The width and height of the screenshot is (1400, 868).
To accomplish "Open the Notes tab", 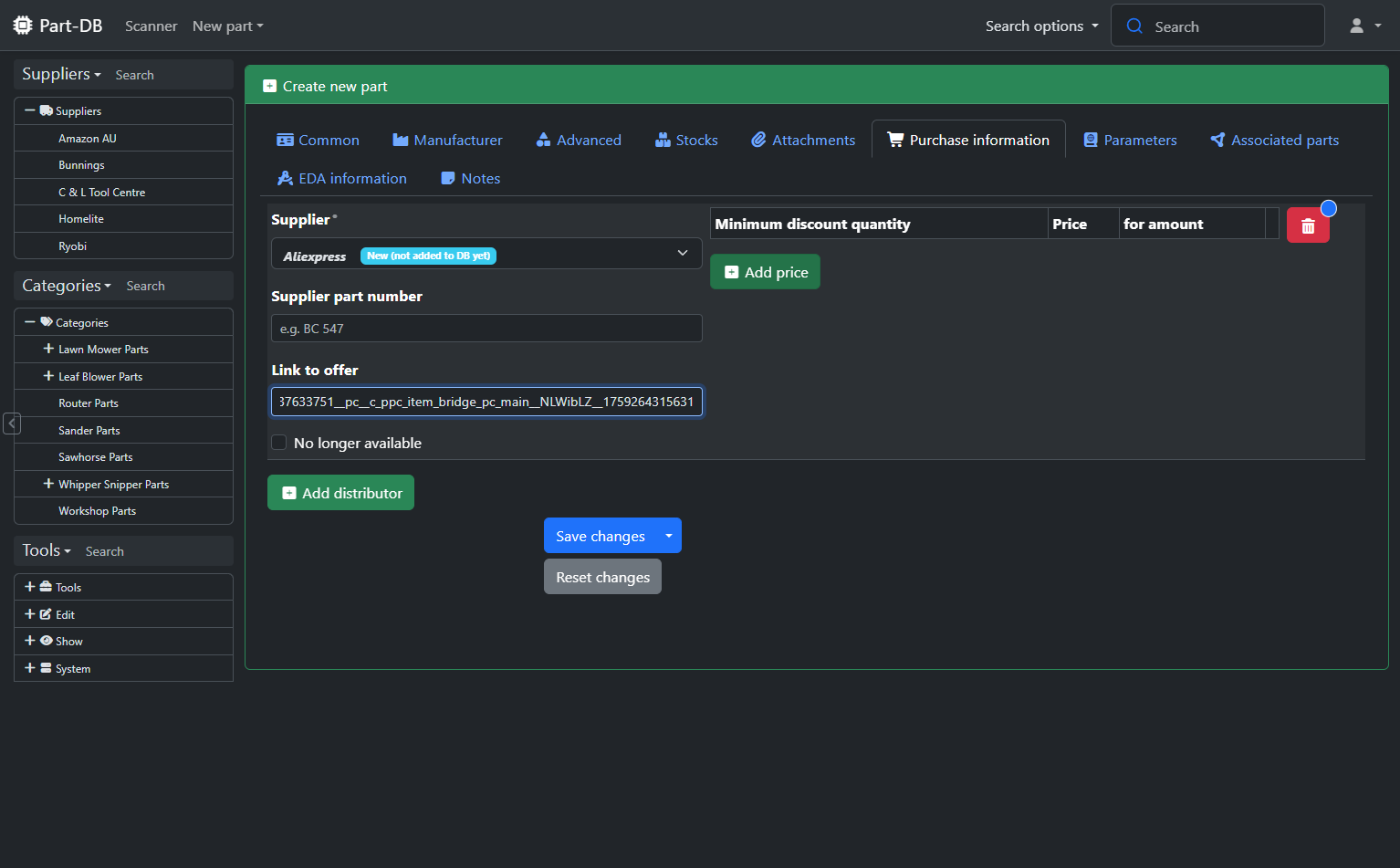I will 470,178.
